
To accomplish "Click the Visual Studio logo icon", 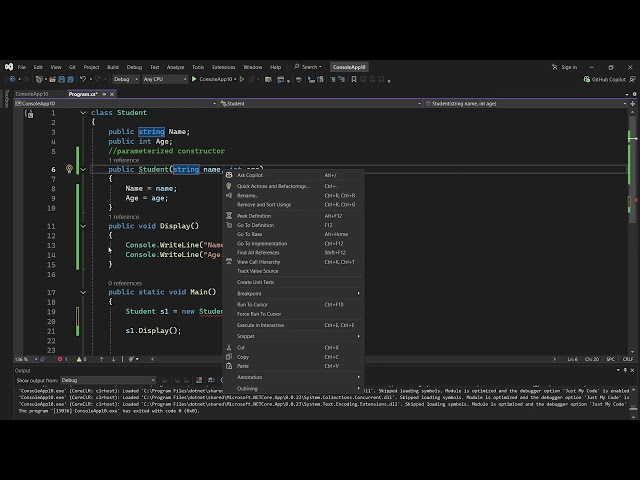I will pyautogui.click(x=9, y=67).
